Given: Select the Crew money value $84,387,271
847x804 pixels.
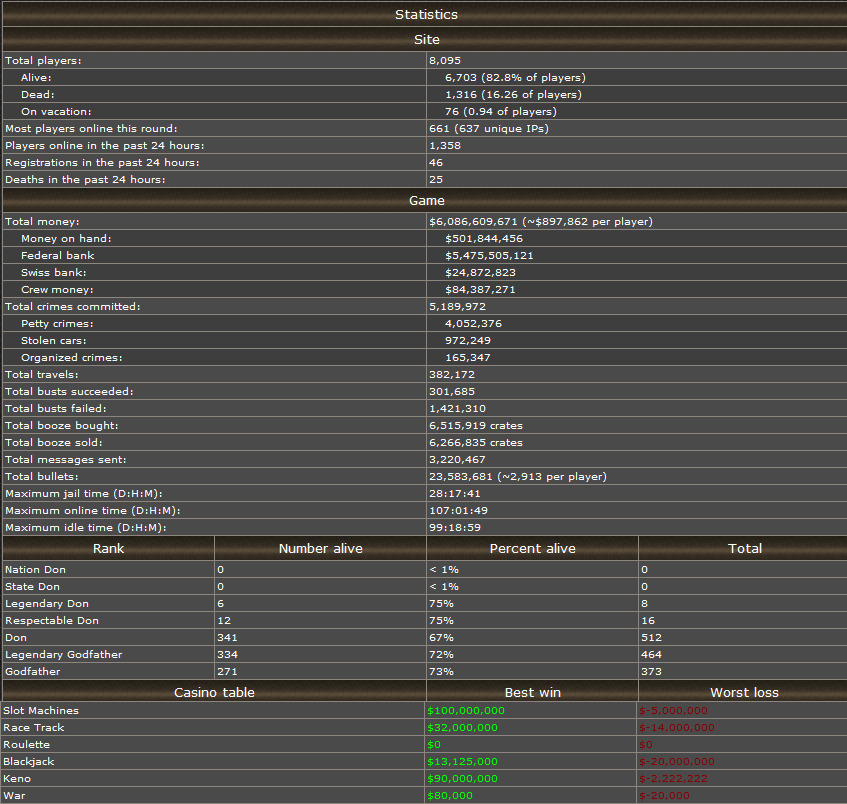Looking at the screenshot, I should tap(480, 290).
